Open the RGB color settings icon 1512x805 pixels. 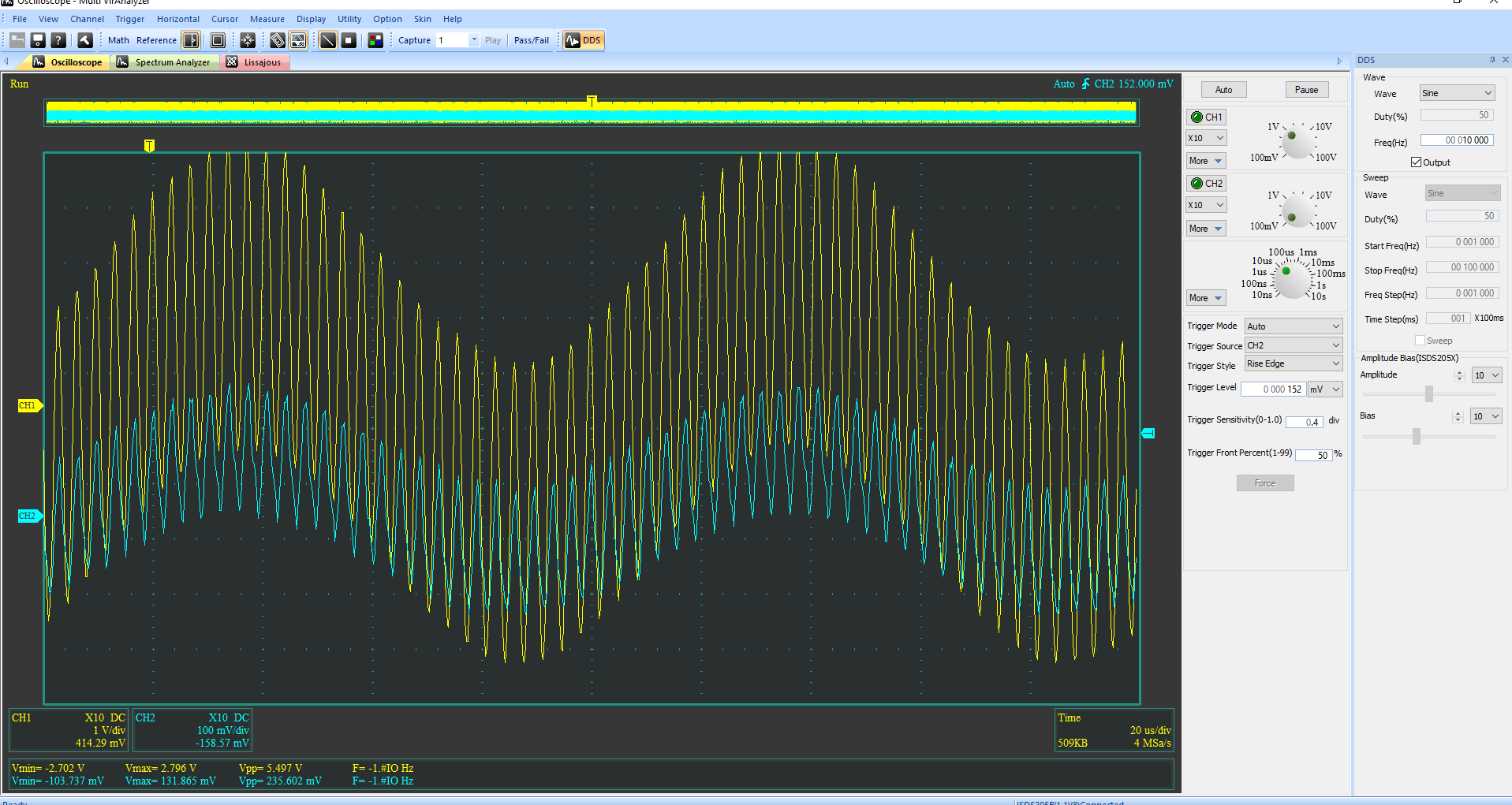pyautogui.click(x=375, y=40)
